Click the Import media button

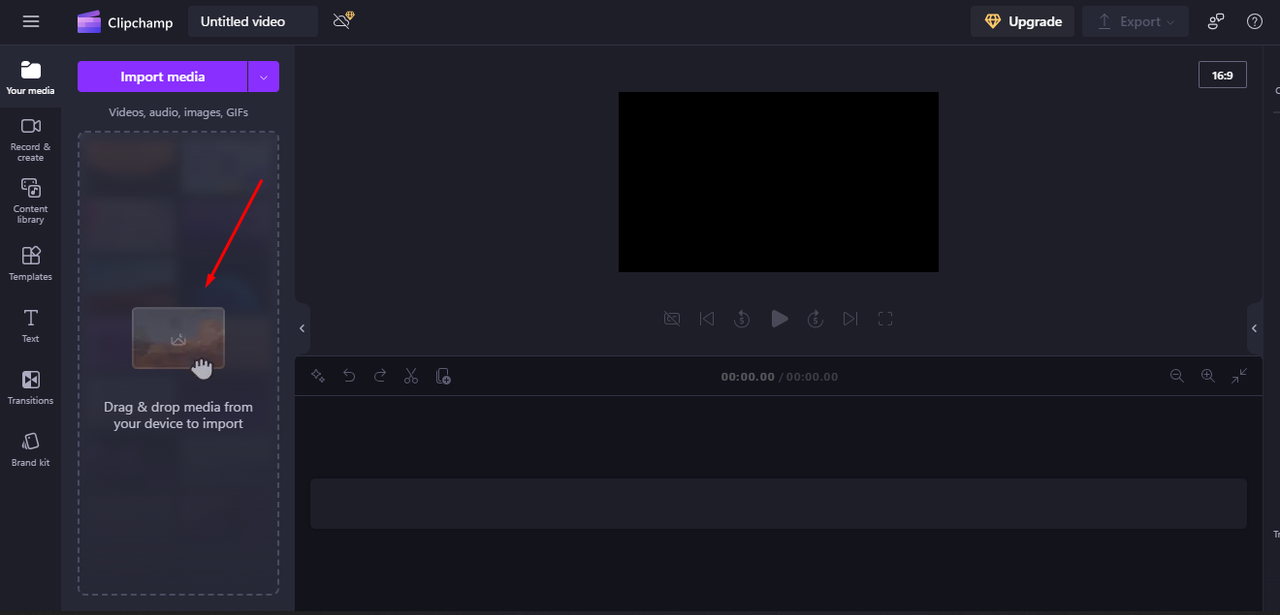coord(162,77)
